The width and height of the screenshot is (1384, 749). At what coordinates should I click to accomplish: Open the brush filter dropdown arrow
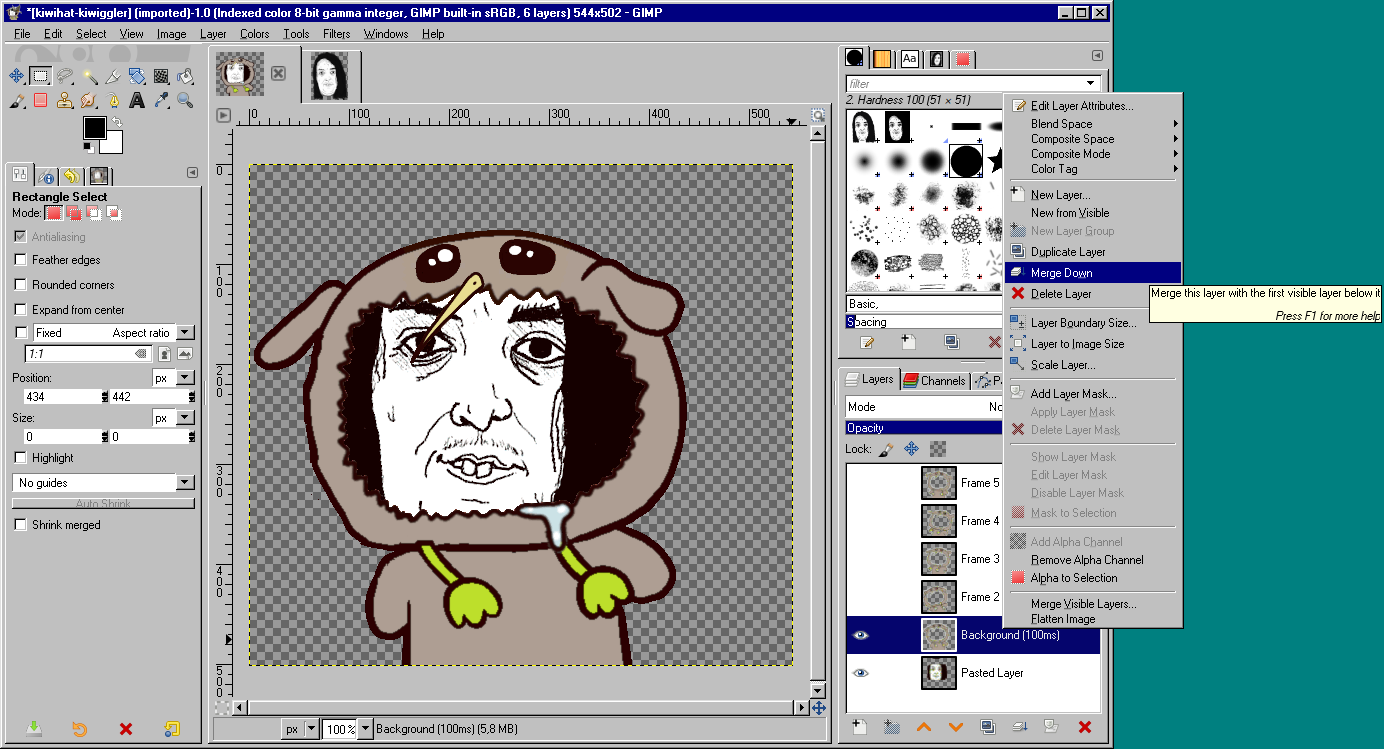coord(1091,84)
